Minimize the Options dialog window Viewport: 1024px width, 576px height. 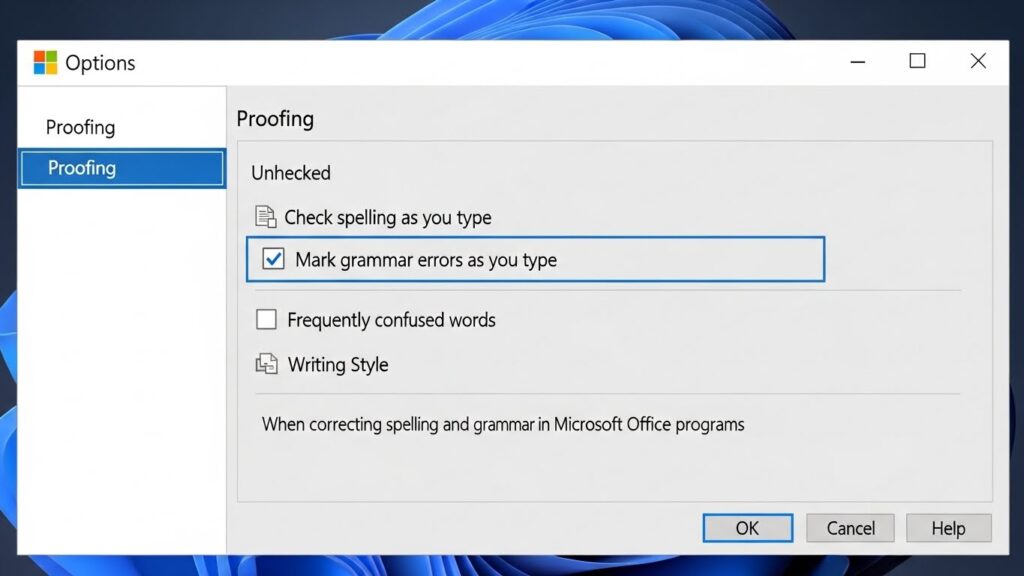coord(858,62)
